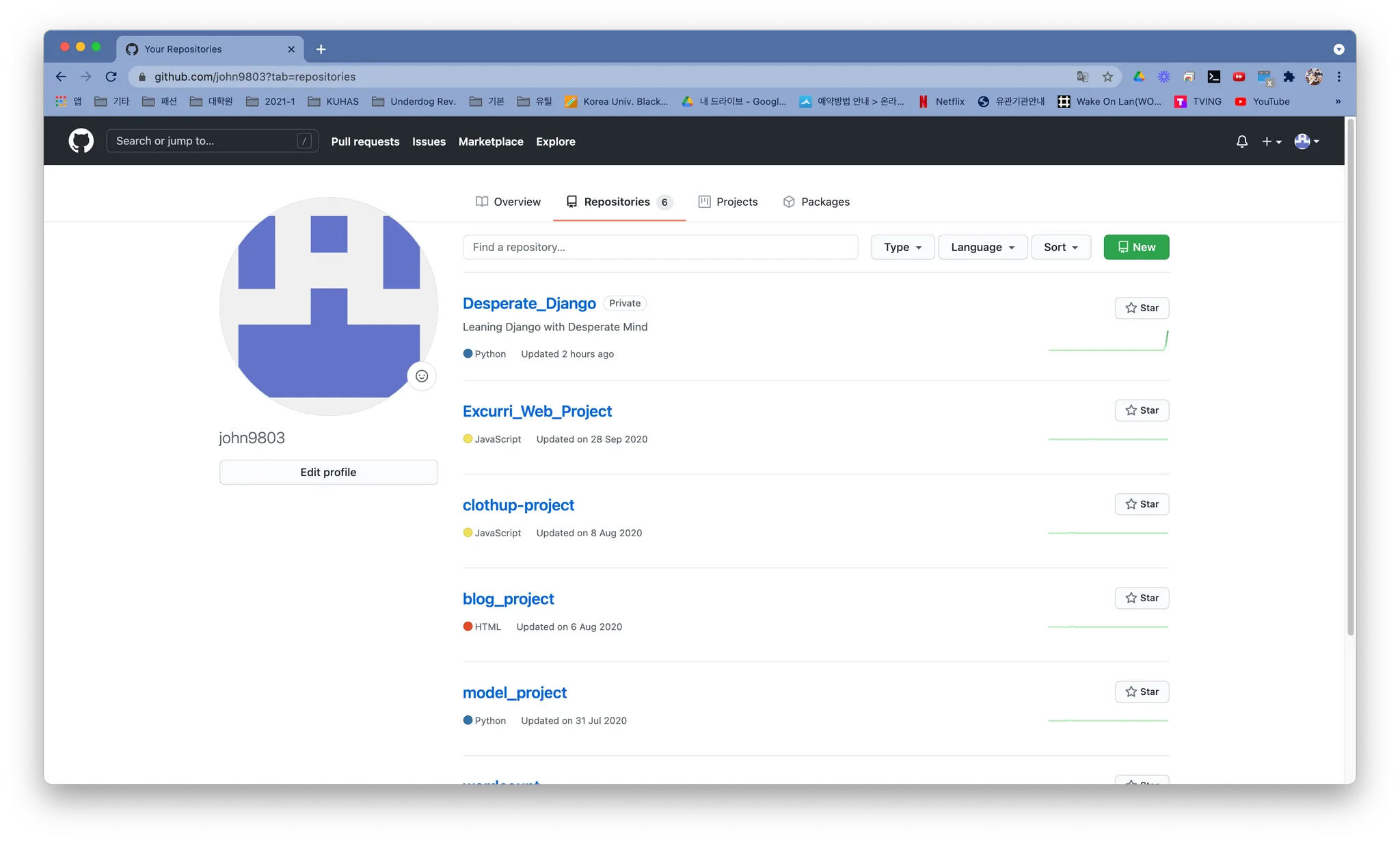Screen dimensions: 1400x842
Task: Switch to the Packages tab
Action: coord(816,202)
